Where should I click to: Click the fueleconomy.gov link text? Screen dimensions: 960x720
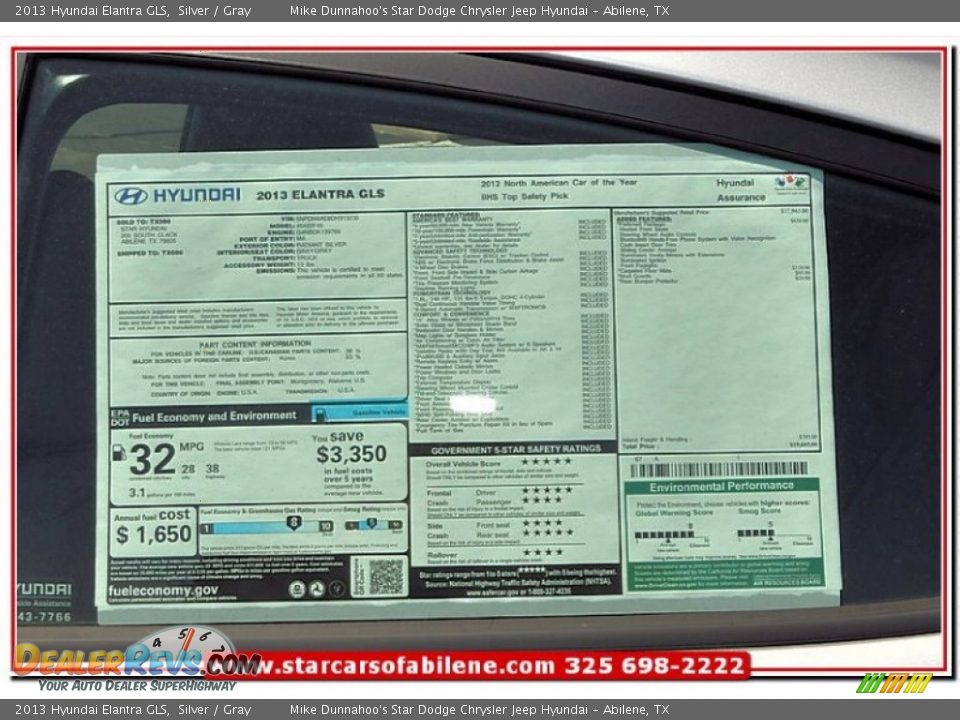163,590
